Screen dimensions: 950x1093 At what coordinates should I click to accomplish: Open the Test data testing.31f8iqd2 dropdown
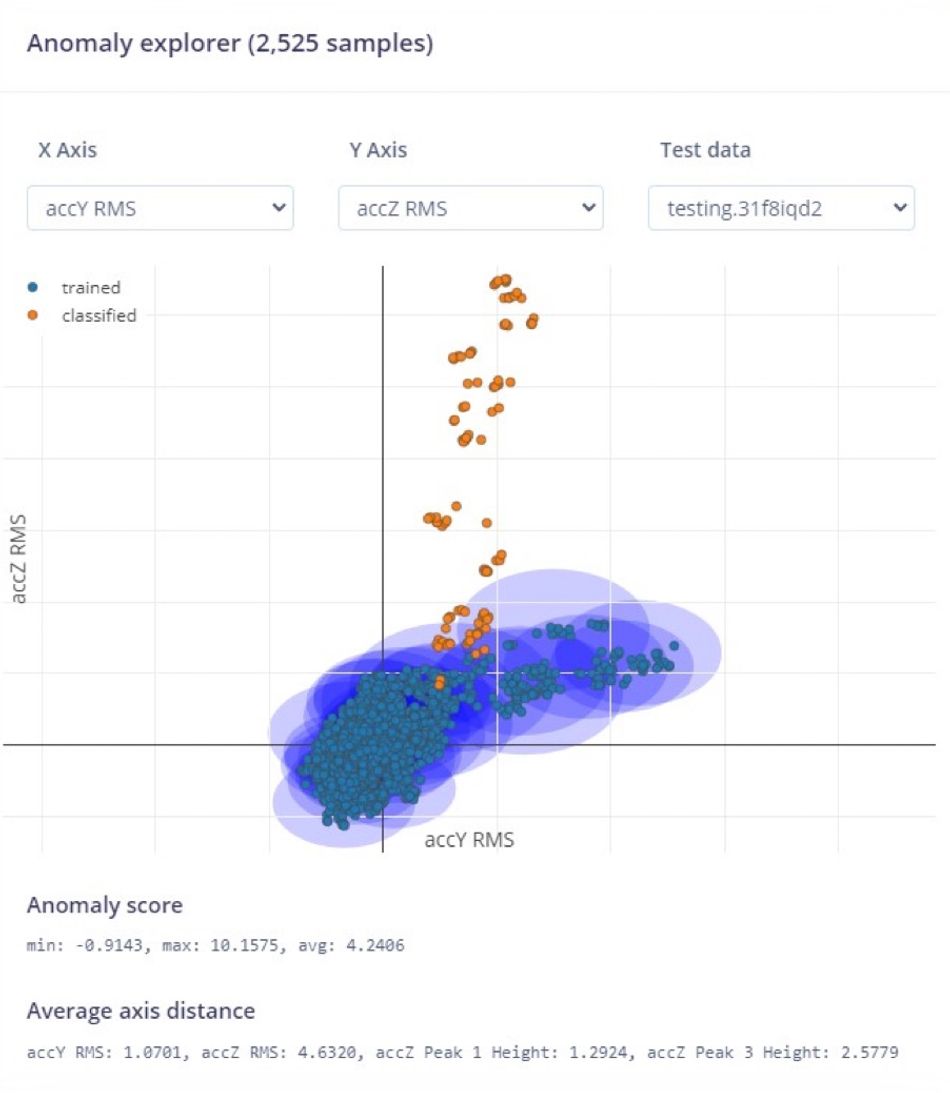coord(781,208)
